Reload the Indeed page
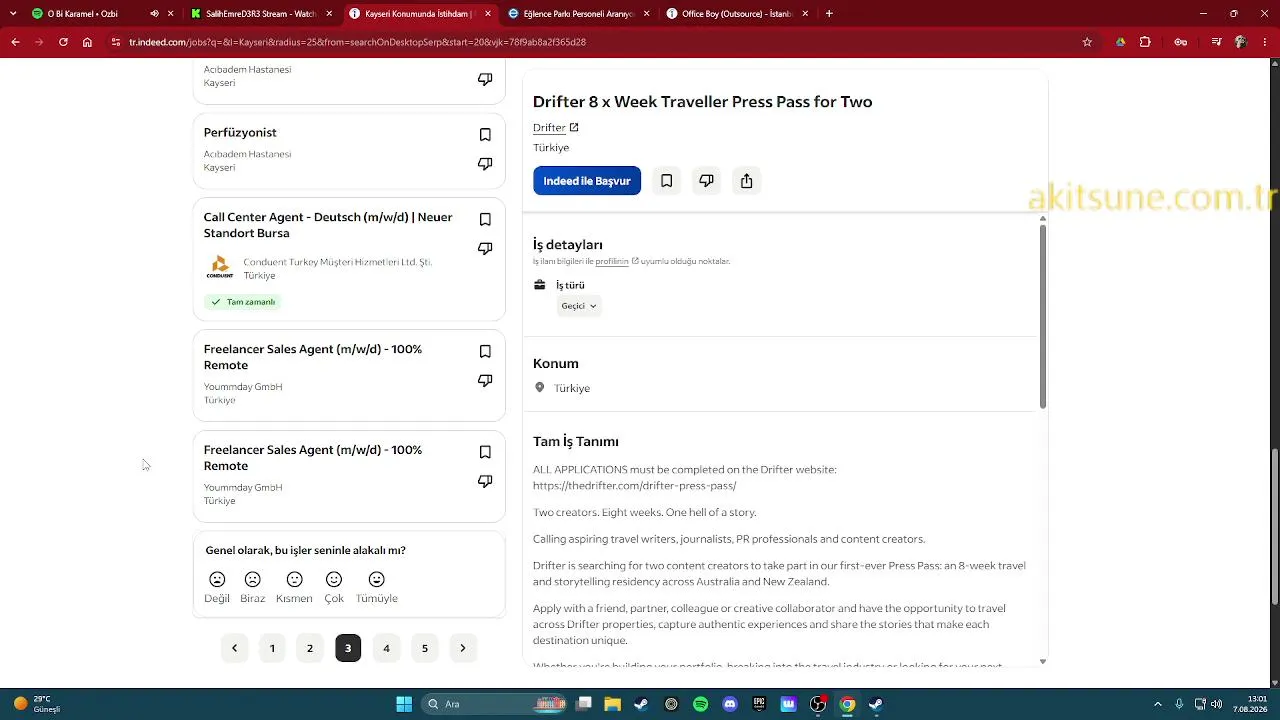 point(63,42)
